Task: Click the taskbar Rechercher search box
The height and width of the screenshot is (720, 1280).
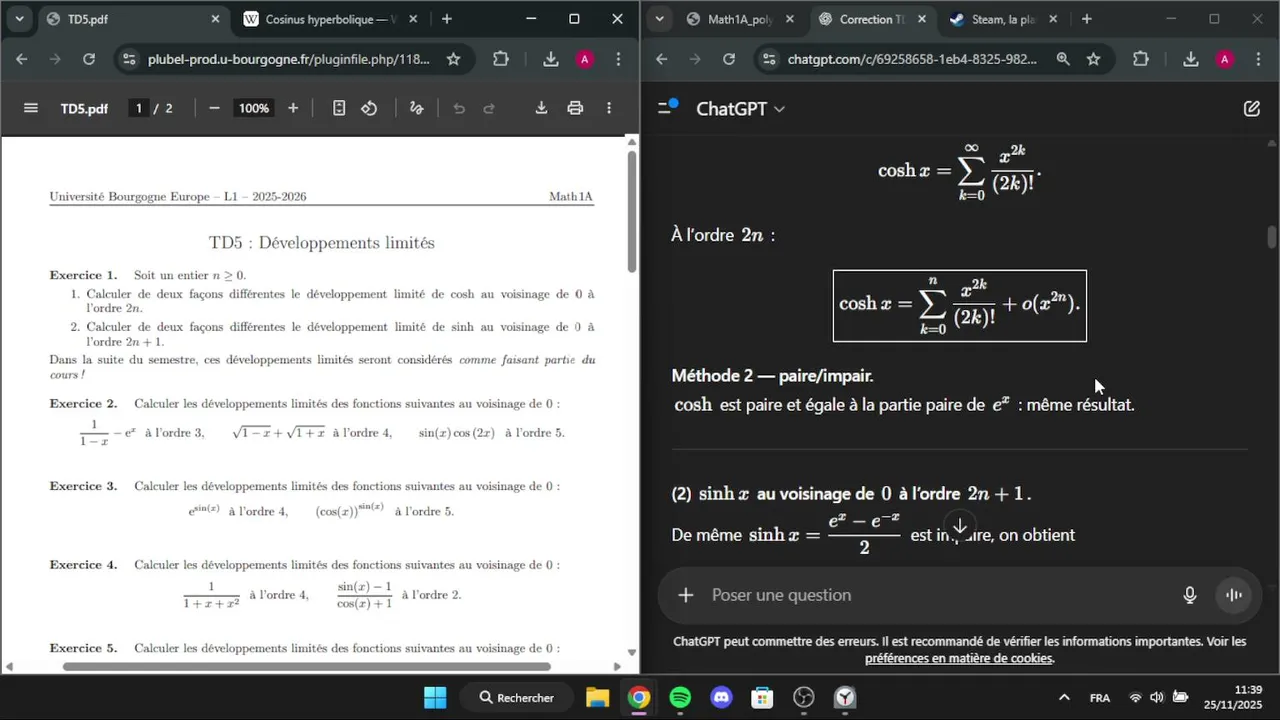Action: click(517, 698)
